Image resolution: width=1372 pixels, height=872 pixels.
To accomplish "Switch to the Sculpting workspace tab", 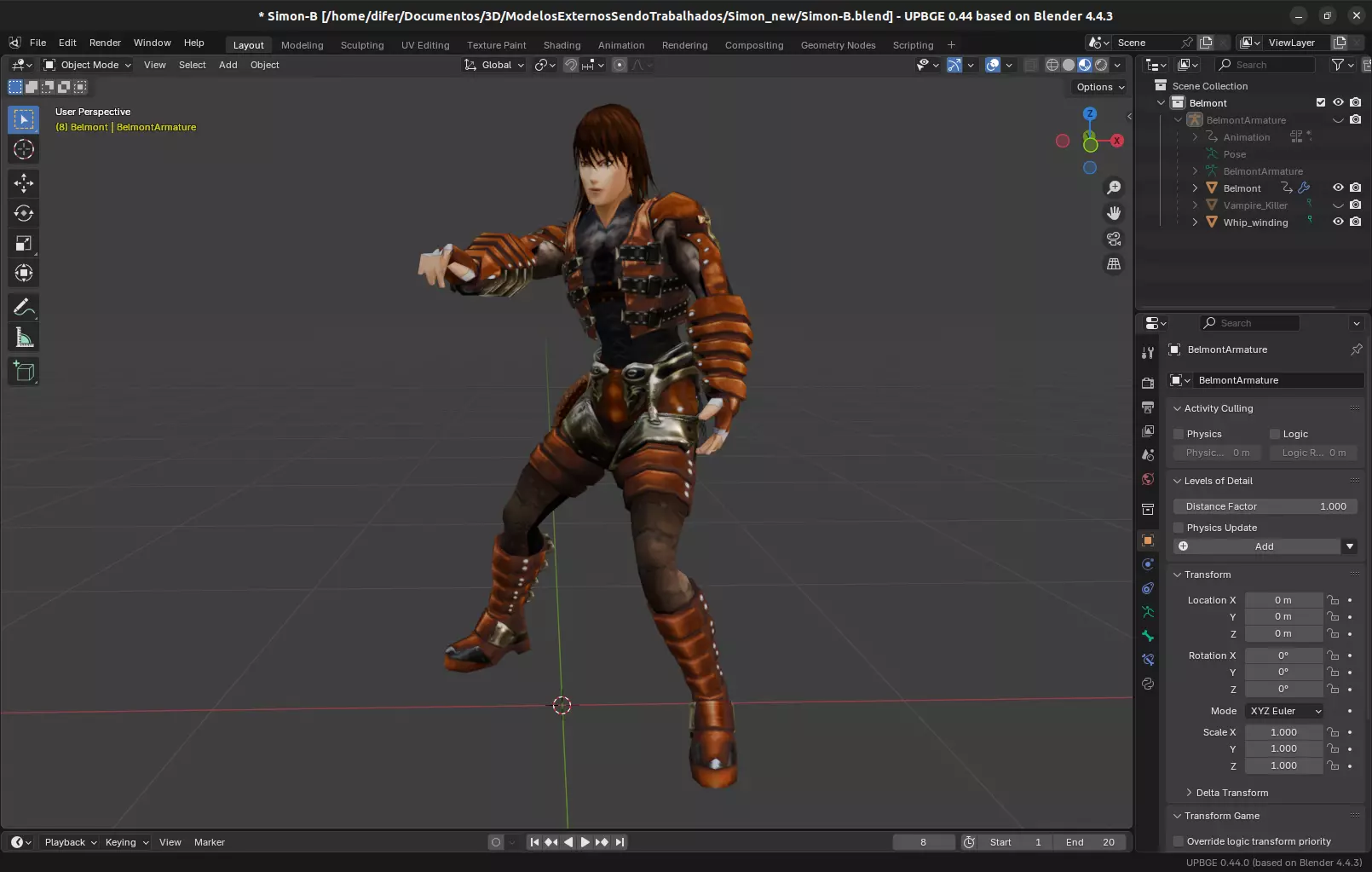I will (362, 45).
